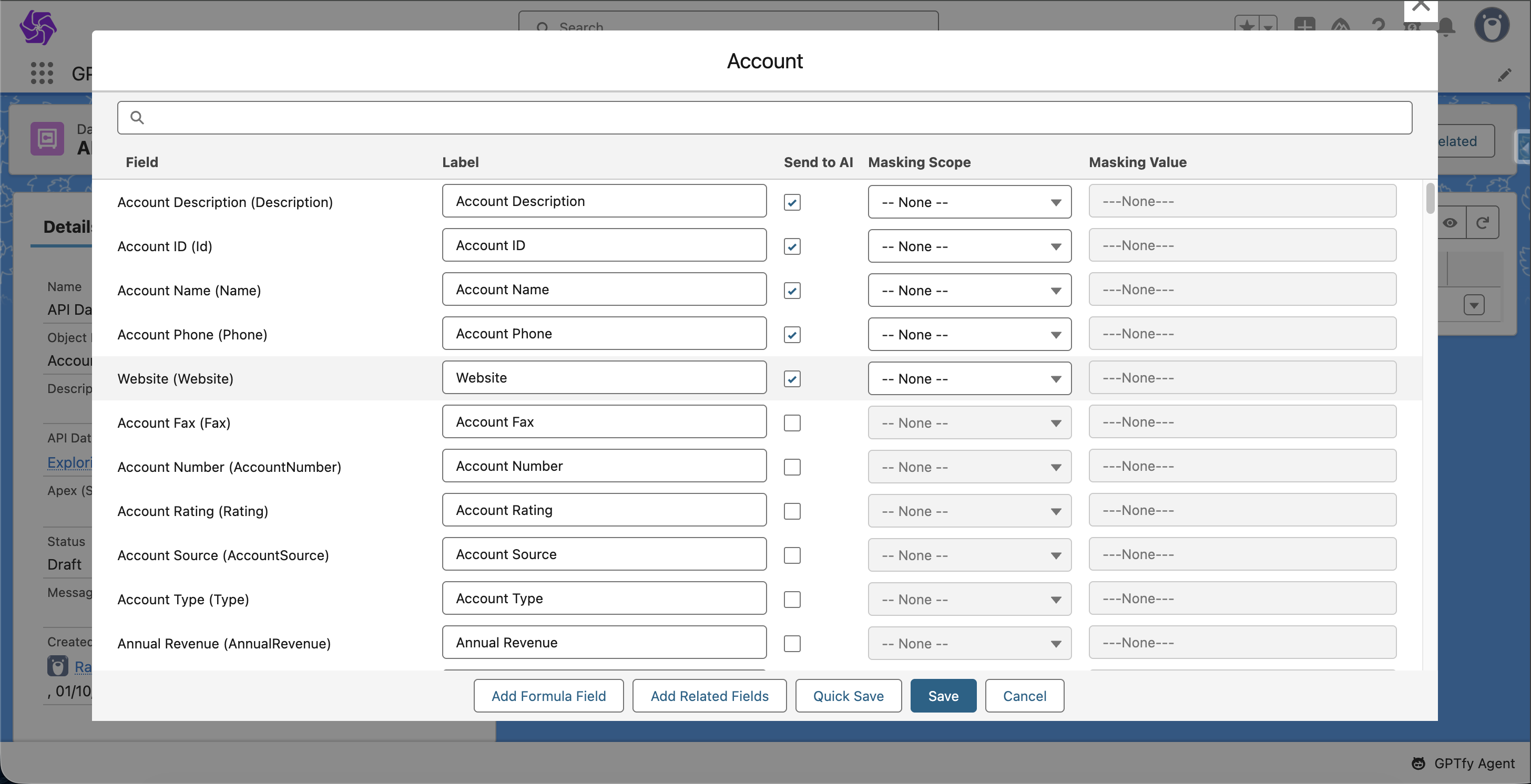1531x784 pixels.
Task: Click the Add Related Fields button
Action: pyautogui.click(x=709, y=696)
